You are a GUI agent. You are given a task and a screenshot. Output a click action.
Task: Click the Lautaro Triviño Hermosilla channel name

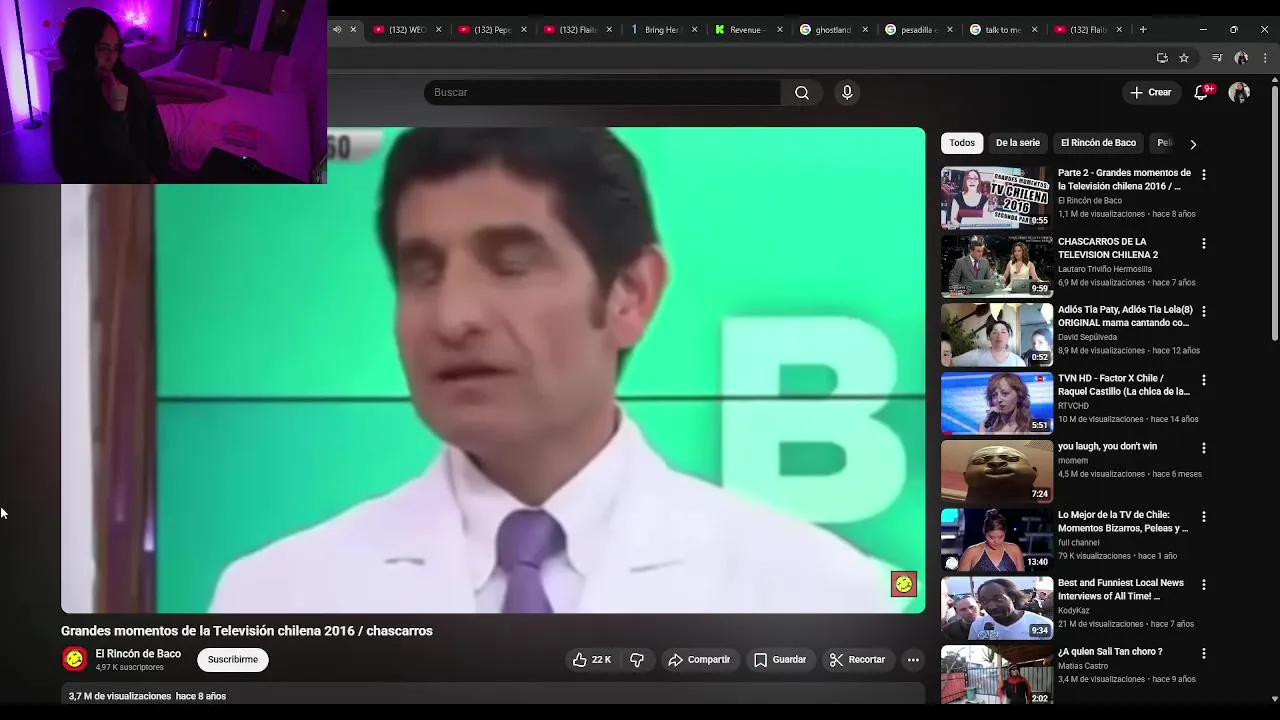(x=1105, y=269)
